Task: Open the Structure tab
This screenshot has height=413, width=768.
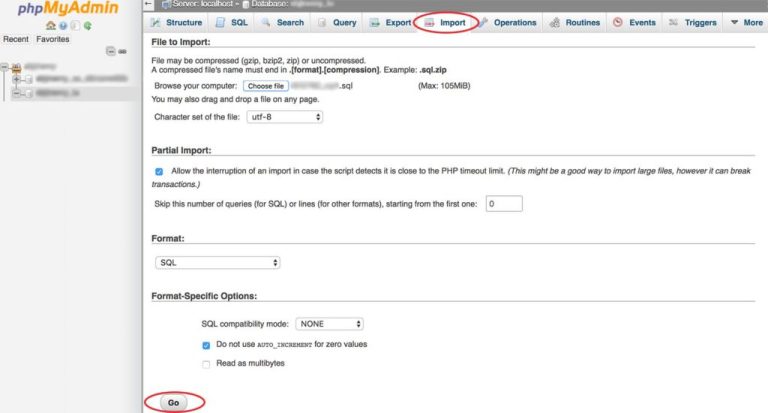Action: tap(177, 22)
